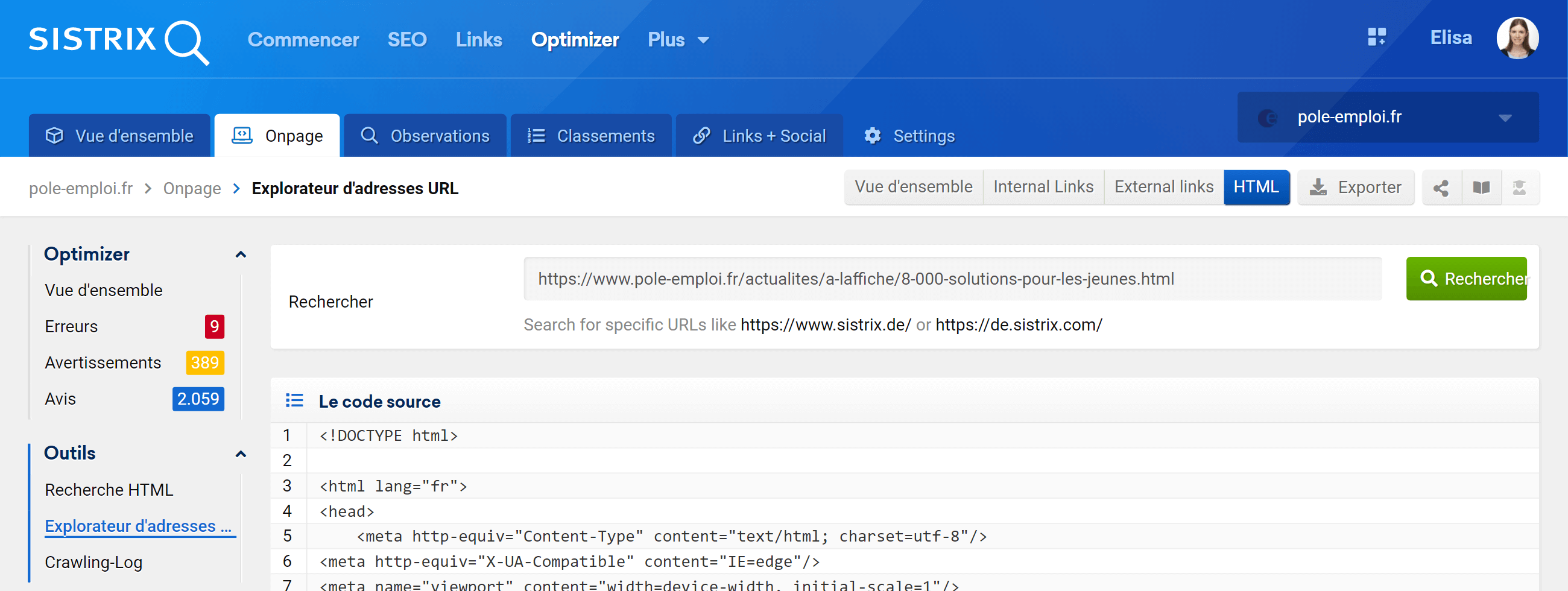1568x591 pixels.
Task: Open Erreurs in the sidebar
Action: [71, 327]
